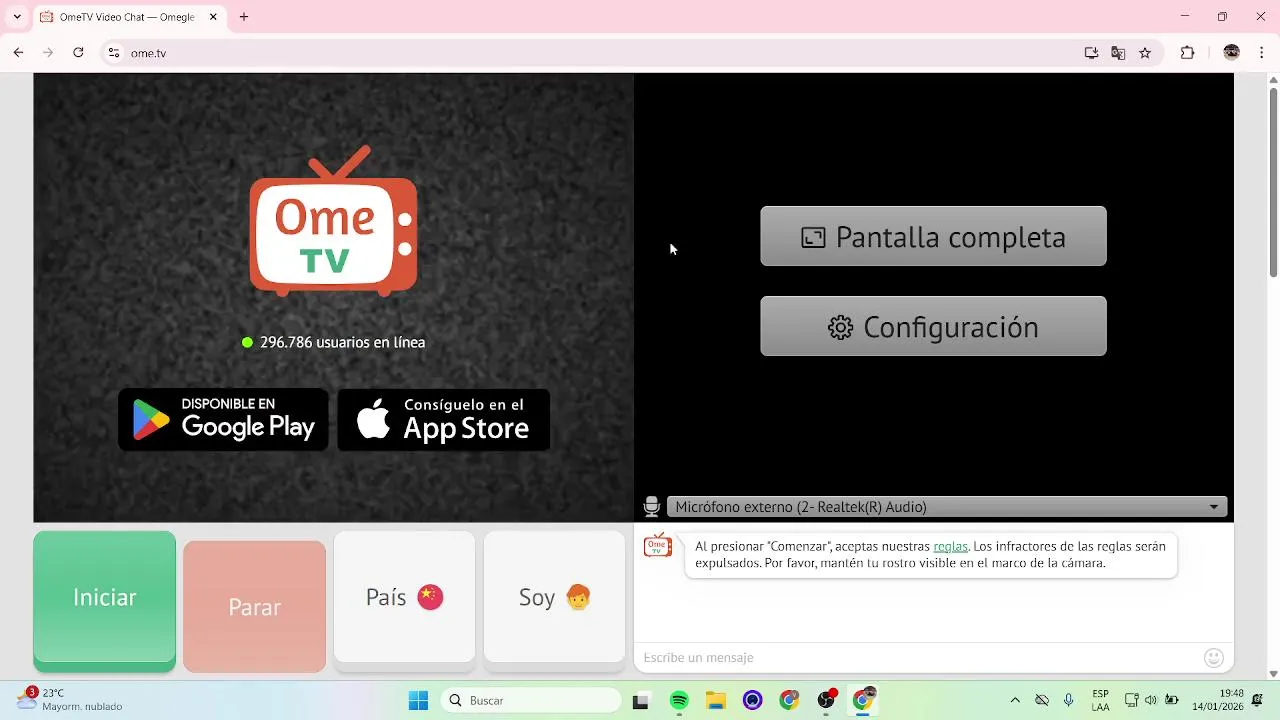
Task: Click the Pantalla completa button
Action: click(933, 237)
